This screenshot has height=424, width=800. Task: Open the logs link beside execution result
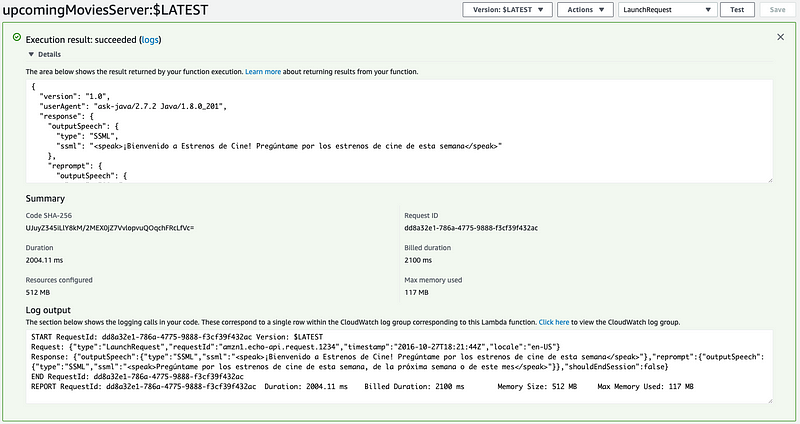(x=150, y=39)
